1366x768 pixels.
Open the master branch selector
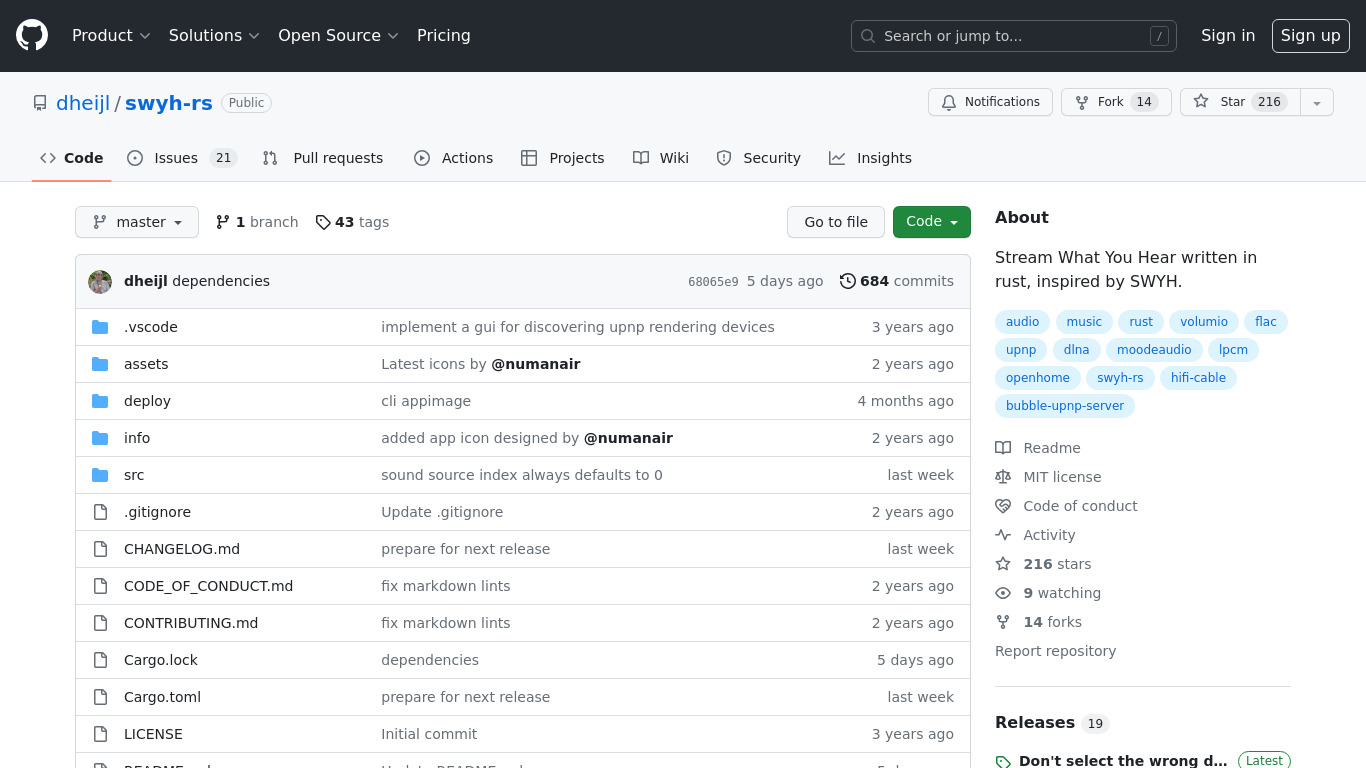tap(137, 222)
